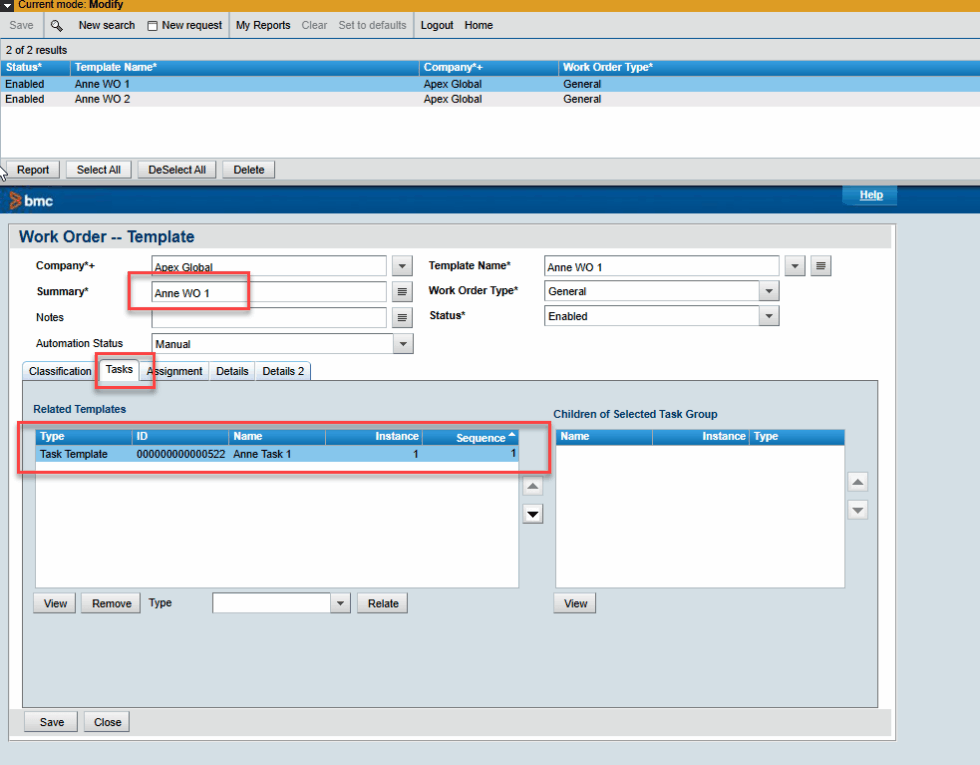Viewport: 980px width, 765px height.
Task: Collapse the Current mode banner arrow
Action: [8, 5]
